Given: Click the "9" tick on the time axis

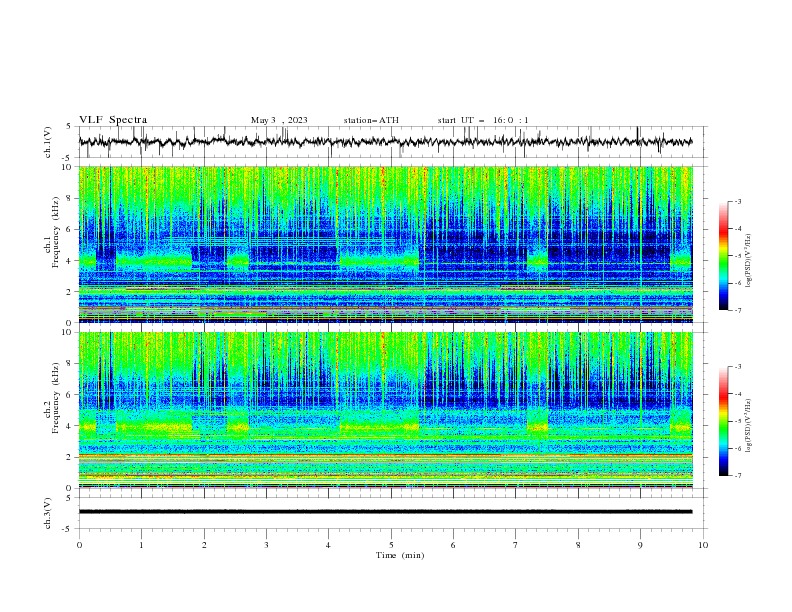Looking at the screenshot, I should [640, 545].
